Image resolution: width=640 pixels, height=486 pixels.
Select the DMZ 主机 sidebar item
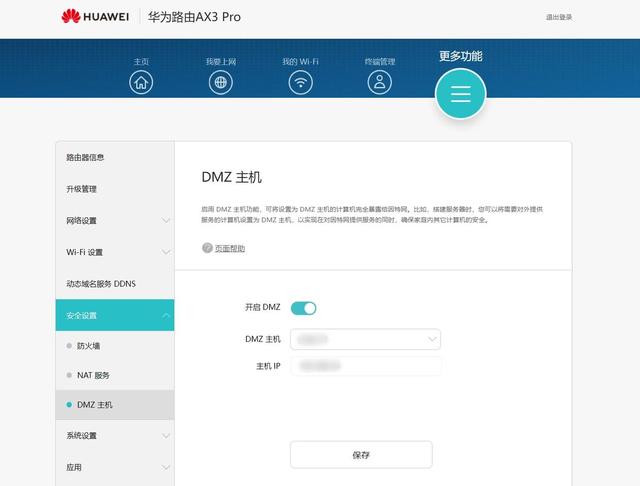(115, 405)
